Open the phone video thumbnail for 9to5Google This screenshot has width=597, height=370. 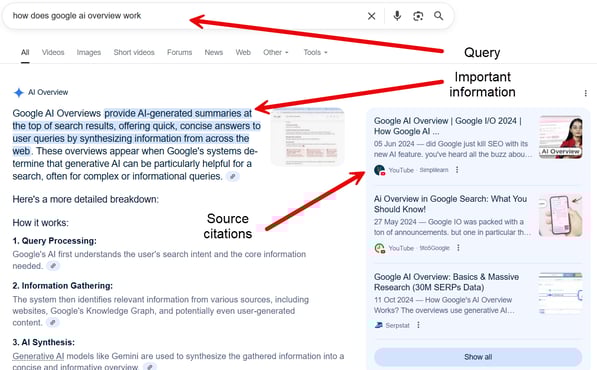pyautogui.click(x=560, y=215)
